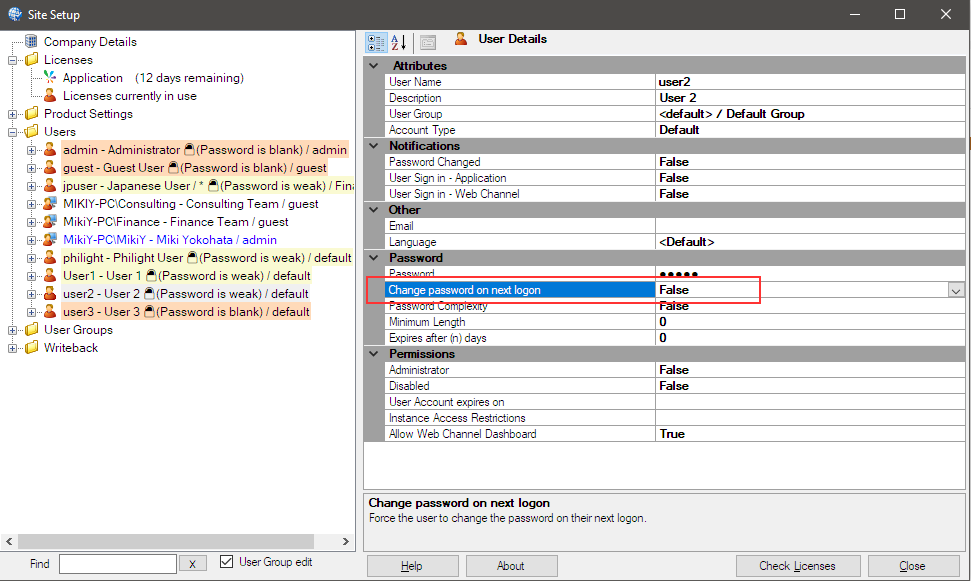Image resolution: width=971 pixels, height=581 pixels.
Task: Click the user icon next to user2 - User 2
Action: pos(50,293)
